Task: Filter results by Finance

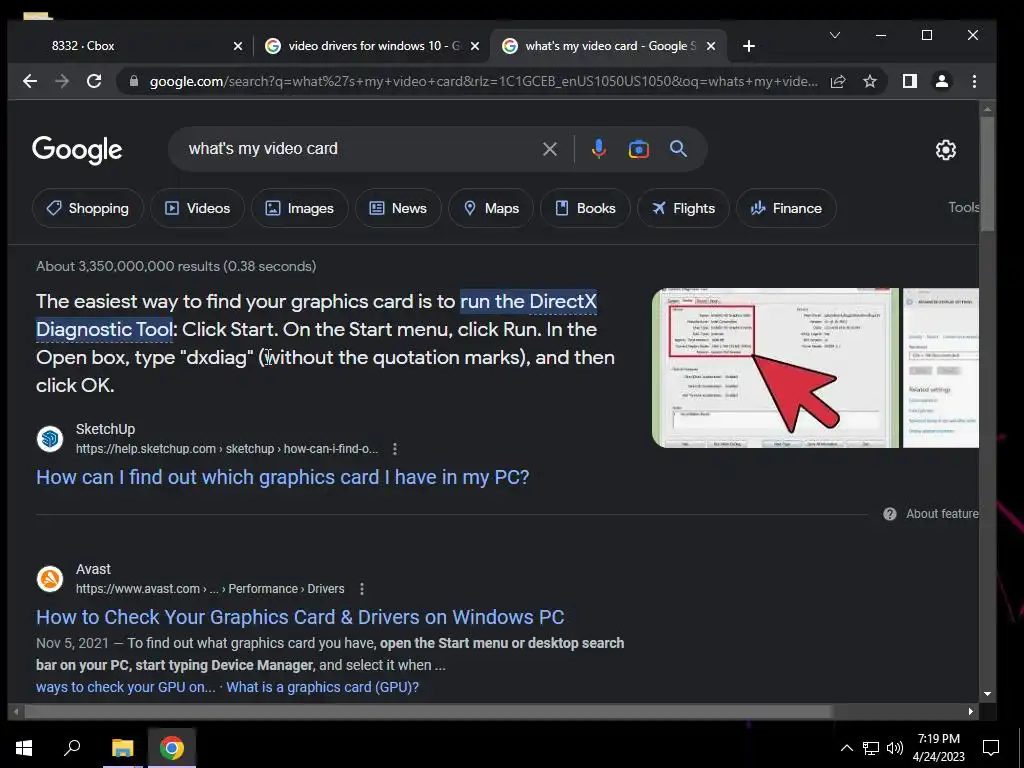Action: 786,208
